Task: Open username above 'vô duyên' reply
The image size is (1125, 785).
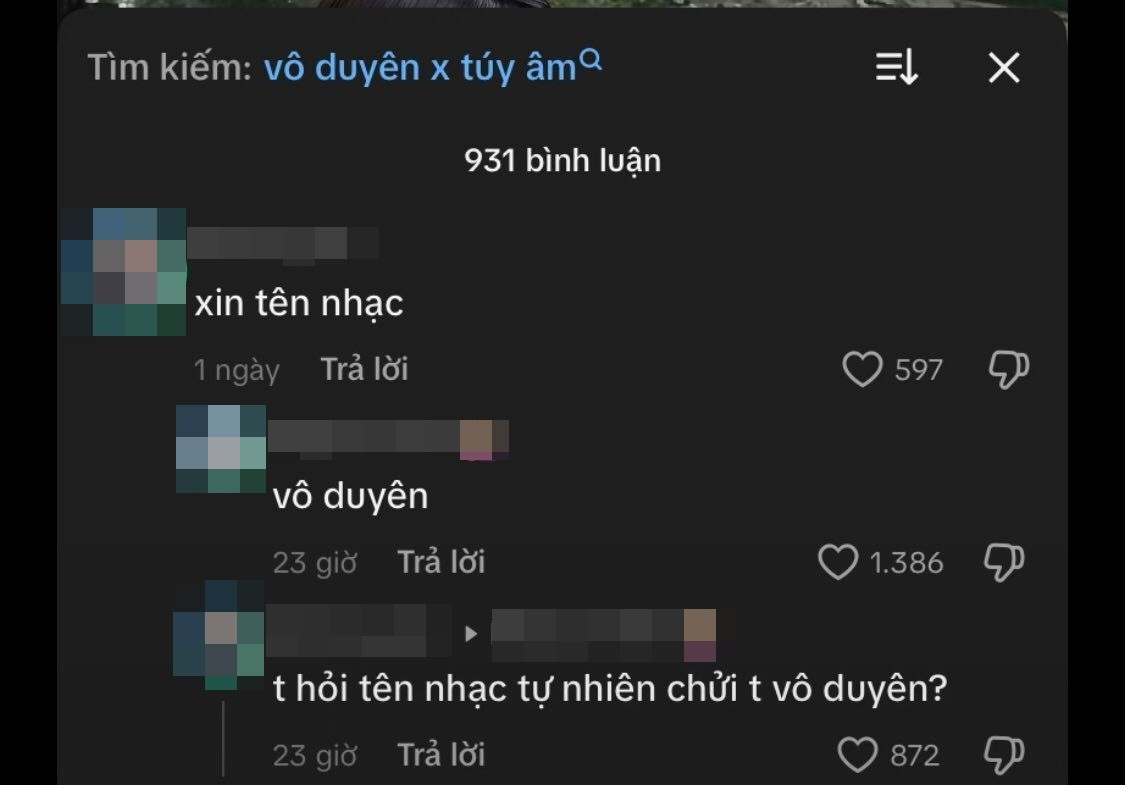Action: pos(388,438)
